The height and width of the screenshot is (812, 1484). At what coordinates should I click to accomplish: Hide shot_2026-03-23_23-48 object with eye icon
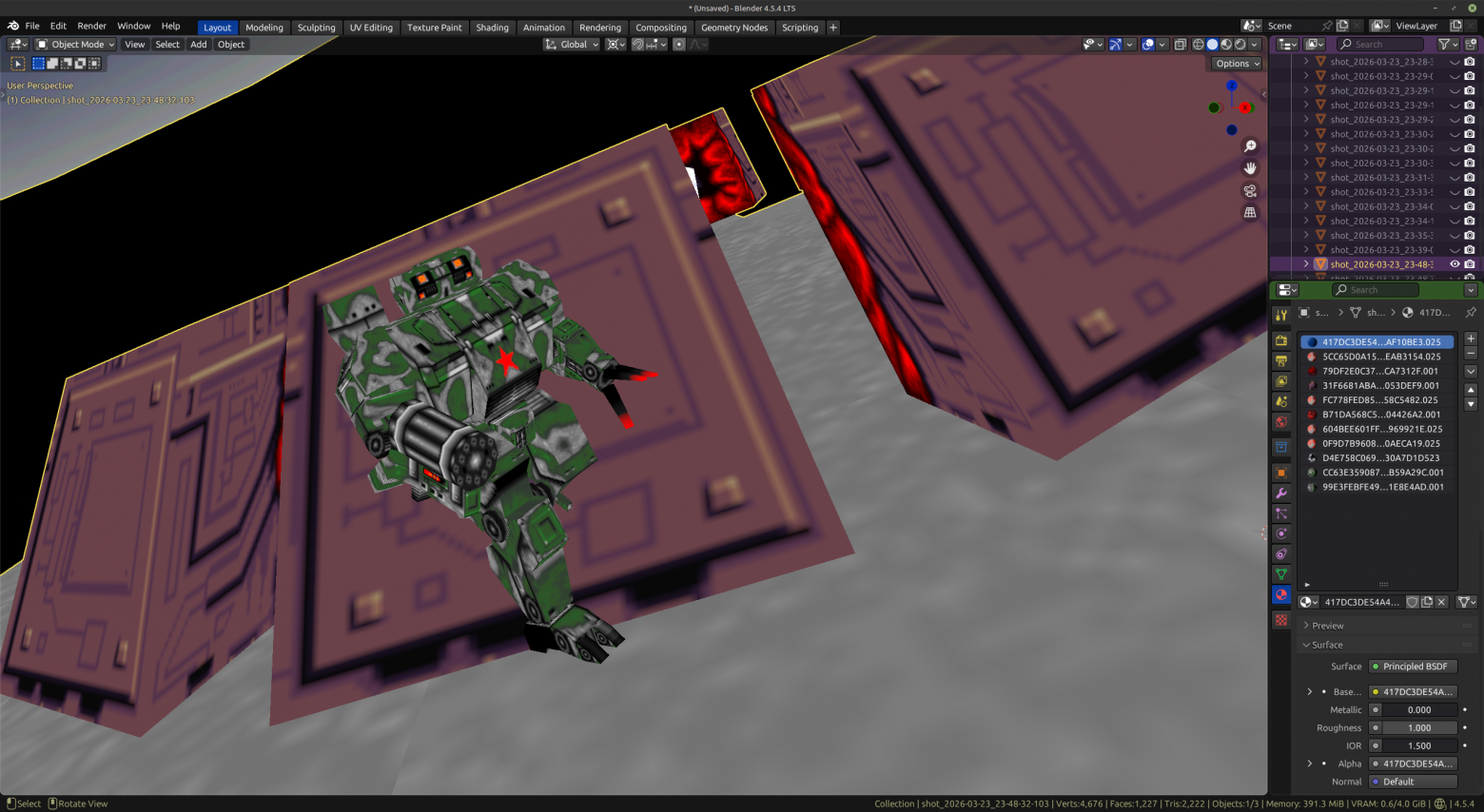coord(1455,264)
